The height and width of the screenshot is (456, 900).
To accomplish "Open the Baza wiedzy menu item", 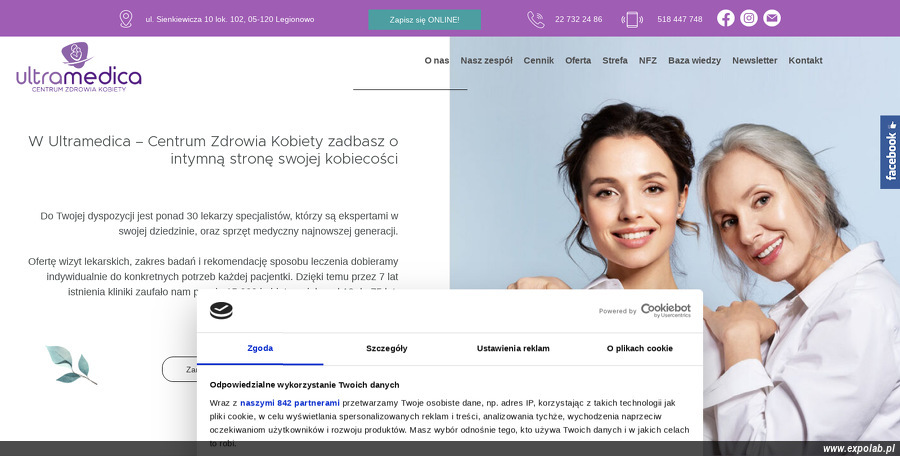I will pyautogui.click(x=694, y=60).
